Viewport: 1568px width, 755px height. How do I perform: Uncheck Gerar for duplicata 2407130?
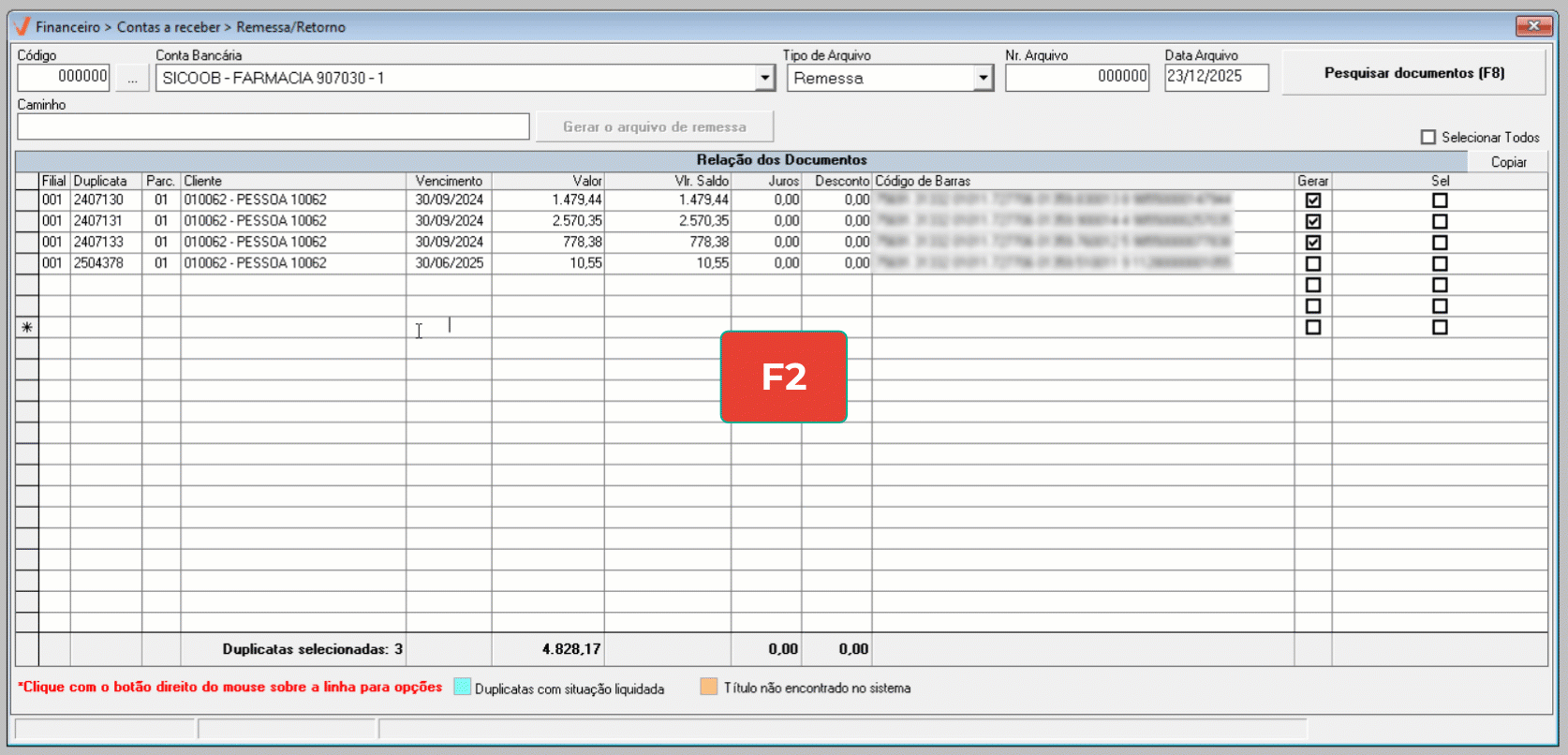tap(1313, 200)
